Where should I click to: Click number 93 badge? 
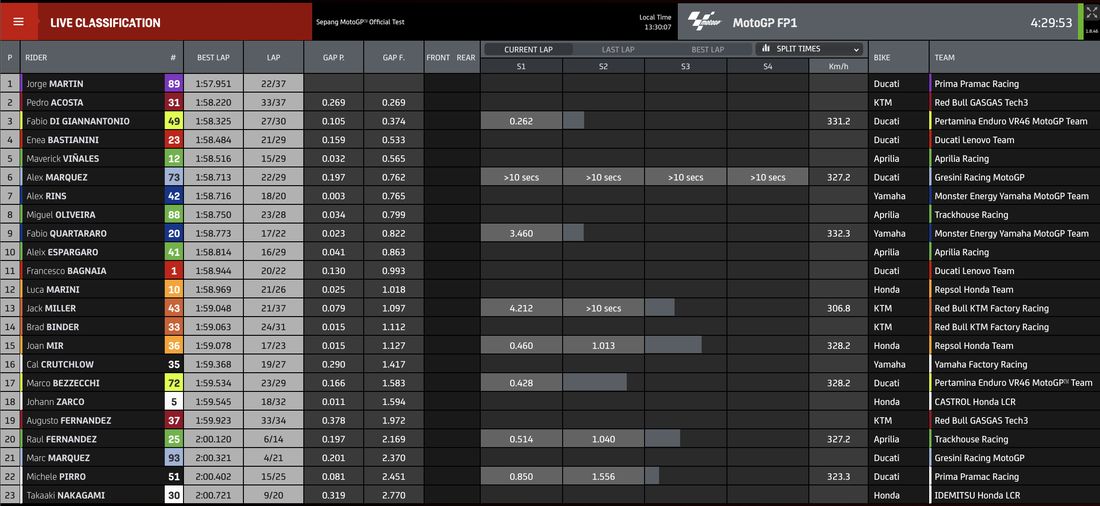[173, 458]
